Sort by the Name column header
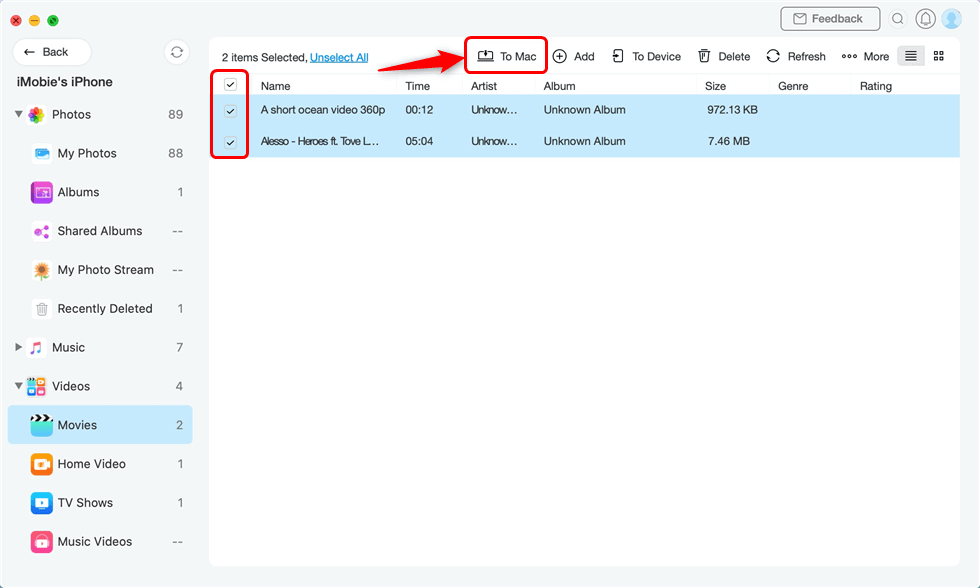This screenshot has width=980, height=588. 276,86
